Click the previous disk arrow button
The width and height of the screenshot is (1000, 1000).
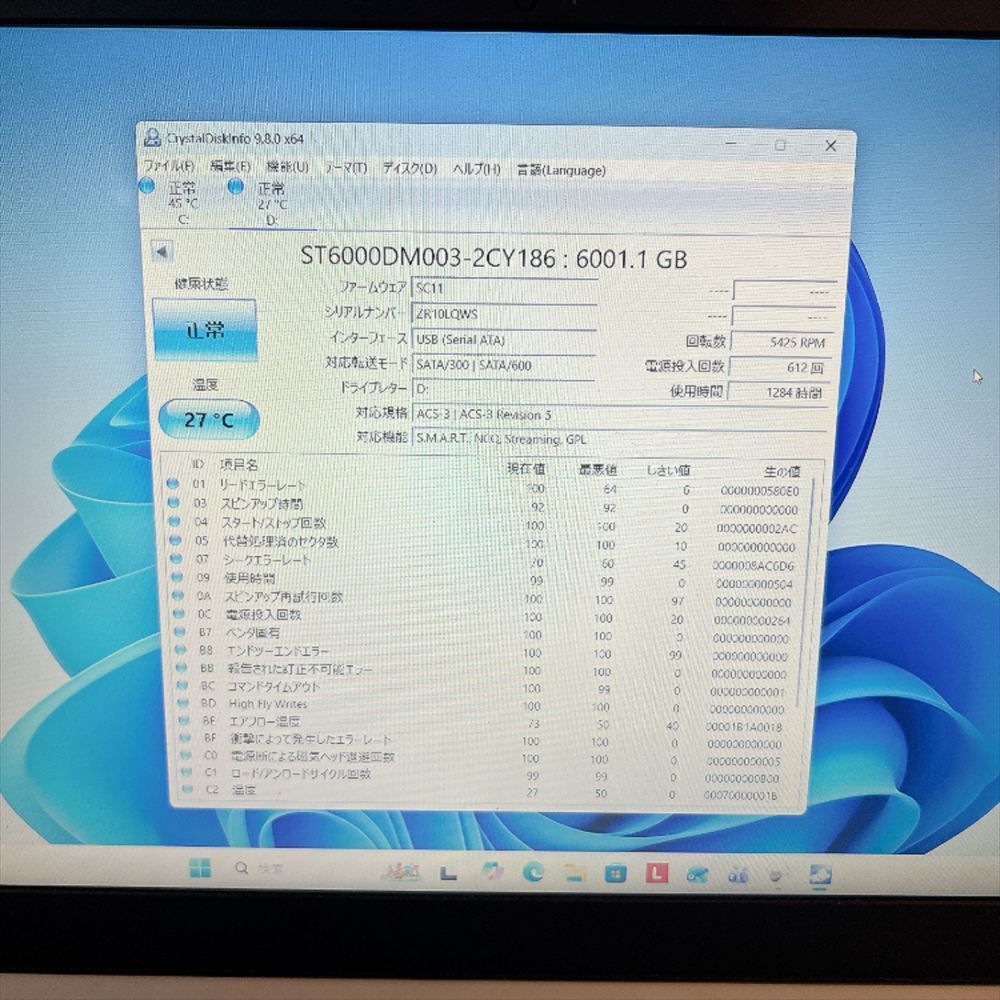click(162, 251)
